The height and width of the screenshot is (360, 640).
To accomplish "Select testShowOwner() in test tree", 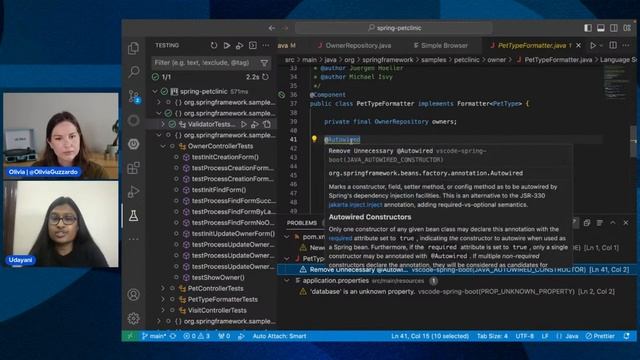I will 218,278.
